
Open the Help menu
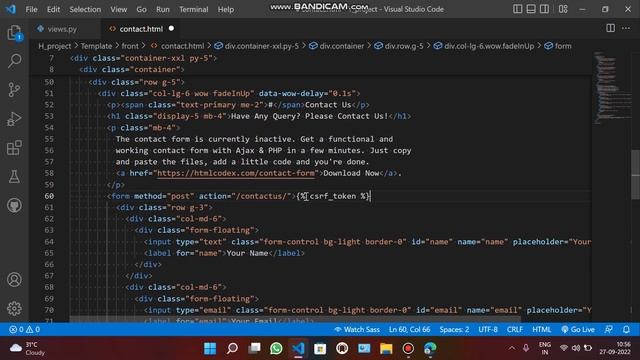tap(226, 9)
